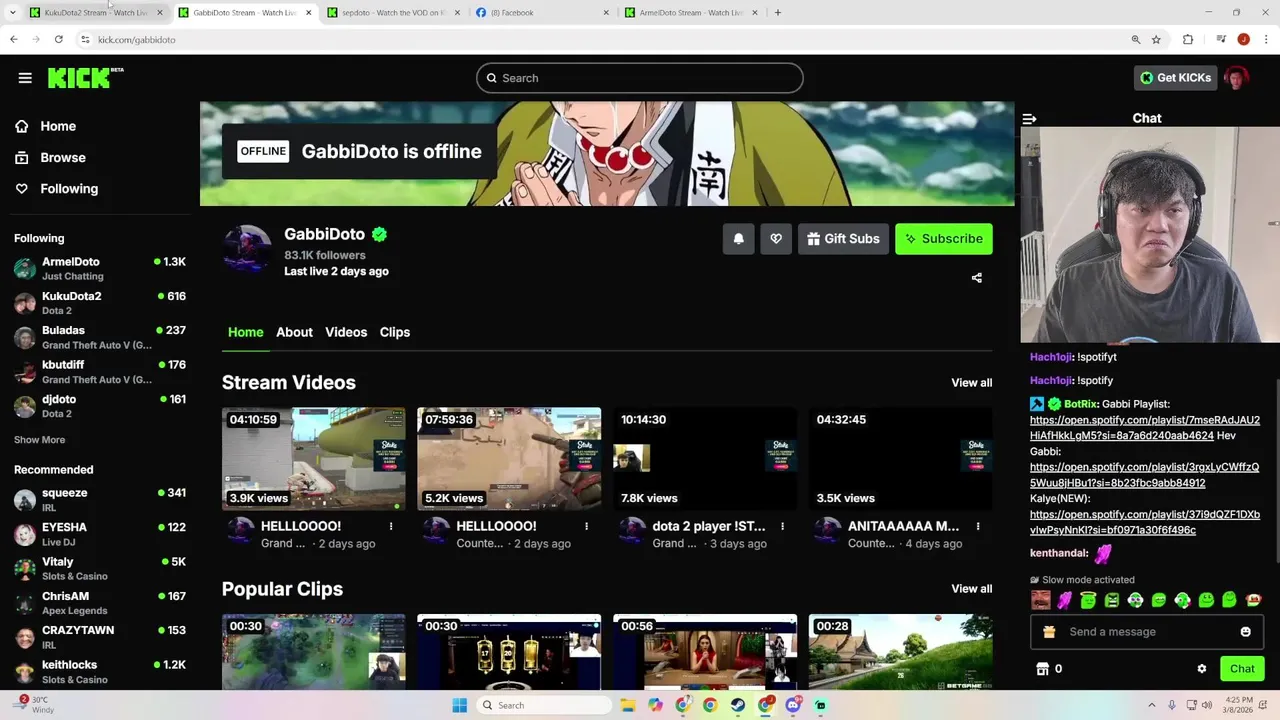This screenshot has height=720, width=1280.
Task: Open the About channel tab
Action: click(x=294, y=332)
